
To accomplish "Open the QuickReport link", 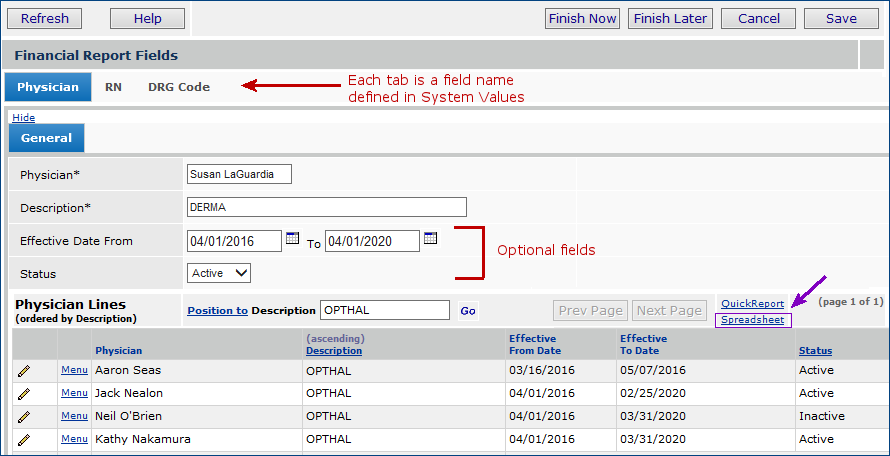I will pos(752,303).
